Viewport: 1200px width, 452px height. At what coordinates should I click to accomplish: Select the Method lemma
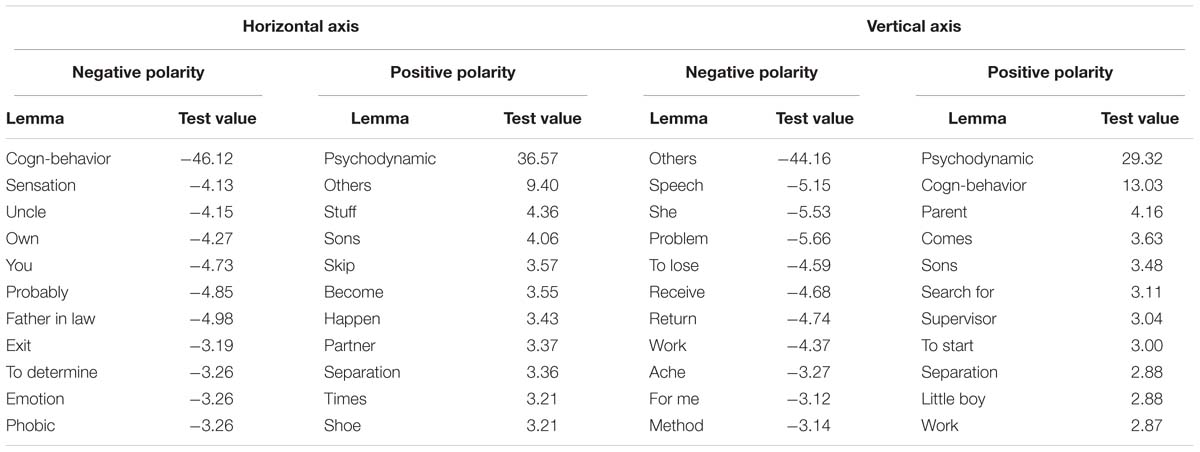click(676, 426)
